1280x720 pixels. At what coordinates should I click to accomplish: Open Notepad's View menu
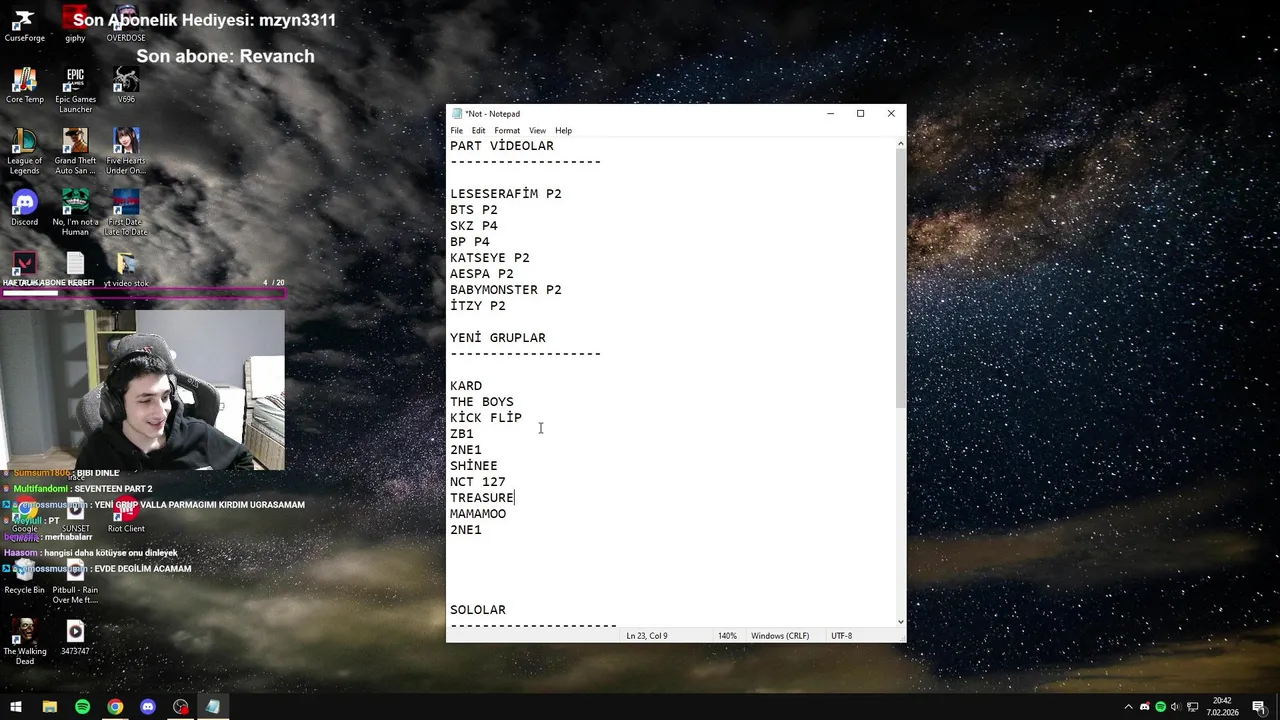[x=537, y=131]
